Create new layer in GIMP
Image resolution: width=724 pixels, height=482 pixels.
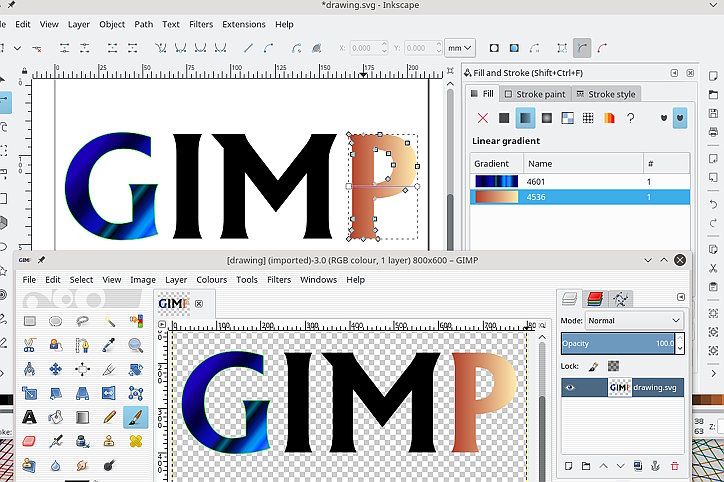click(x=568, y=466)
